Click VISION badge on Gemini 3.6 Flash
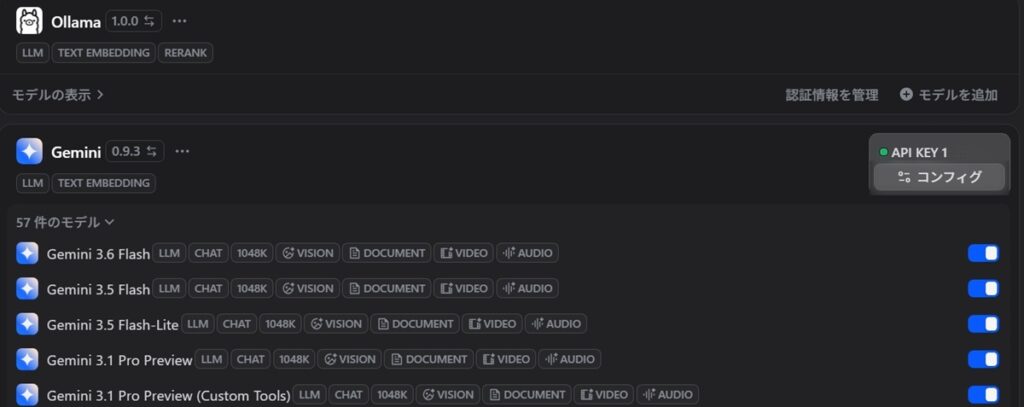This screenshot has width=1024, height=407. tap(308, 253)
